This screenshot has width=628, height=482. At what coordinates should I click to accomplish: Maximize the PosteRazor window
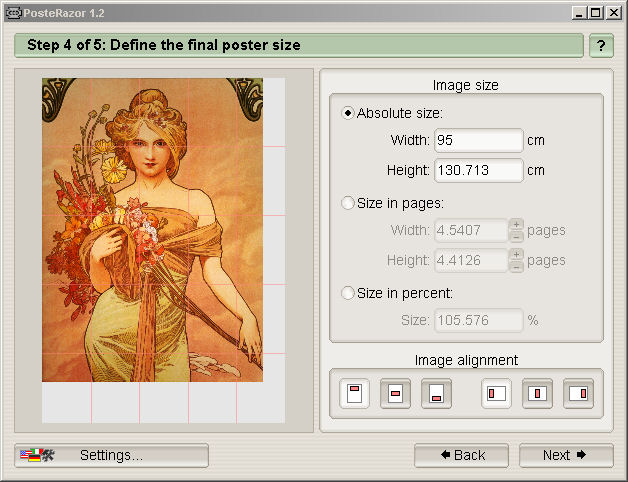596,13
